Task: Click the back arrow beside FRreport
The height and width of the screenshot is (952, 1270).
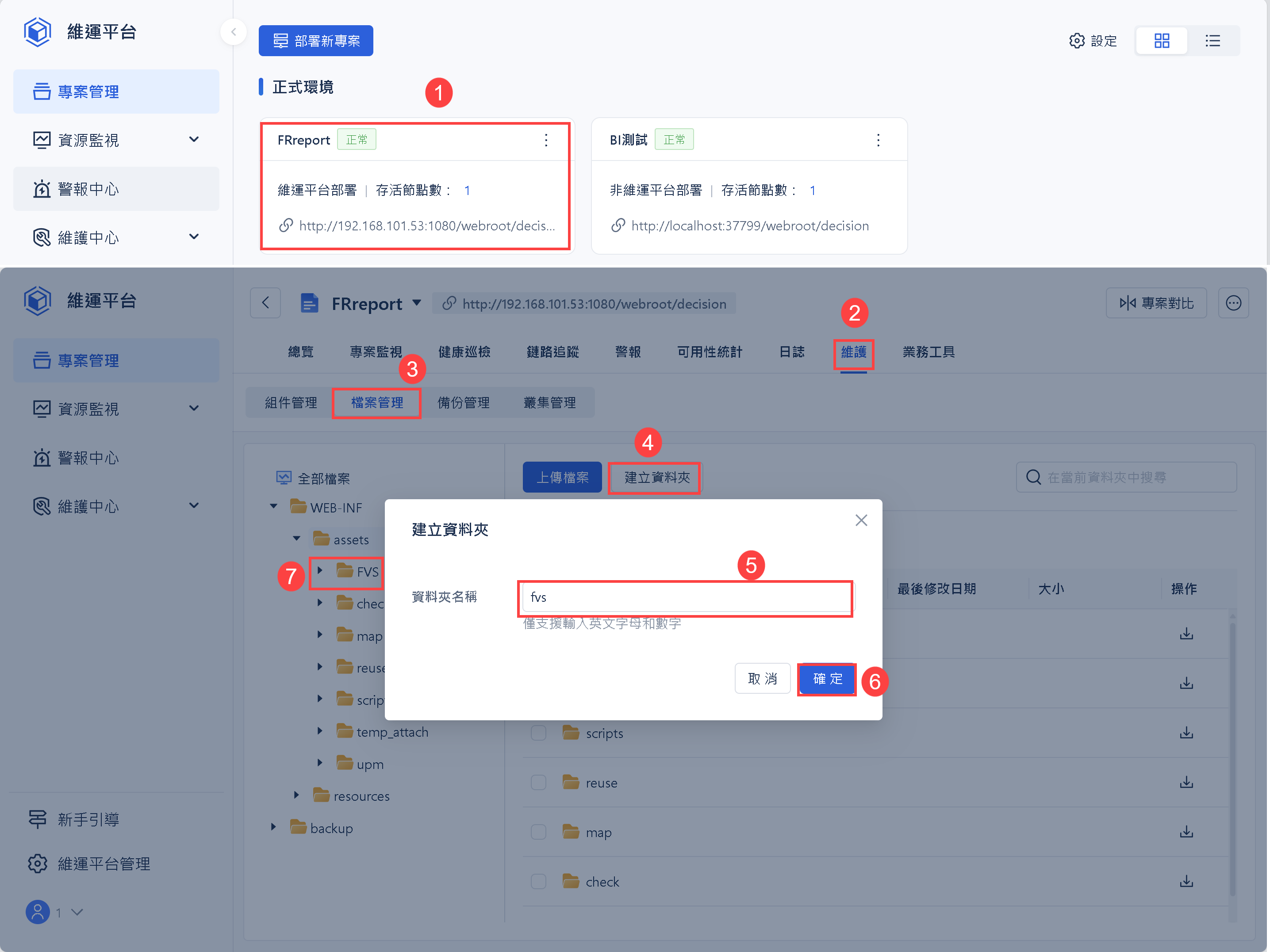Action: coord(265,303)
